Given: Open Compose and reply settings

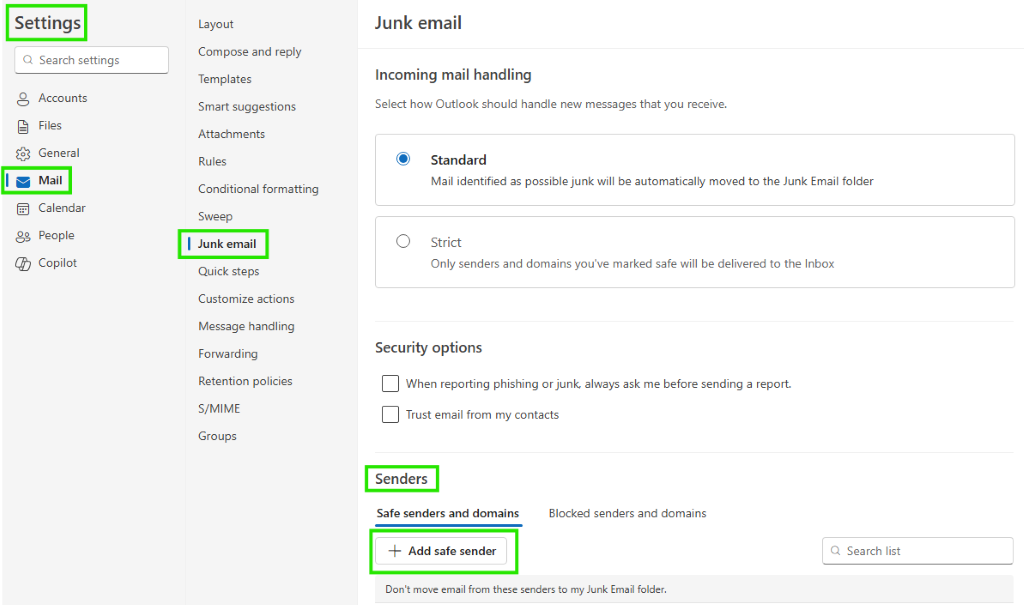Looking at the screenshot, I should [x=249, y=52].
